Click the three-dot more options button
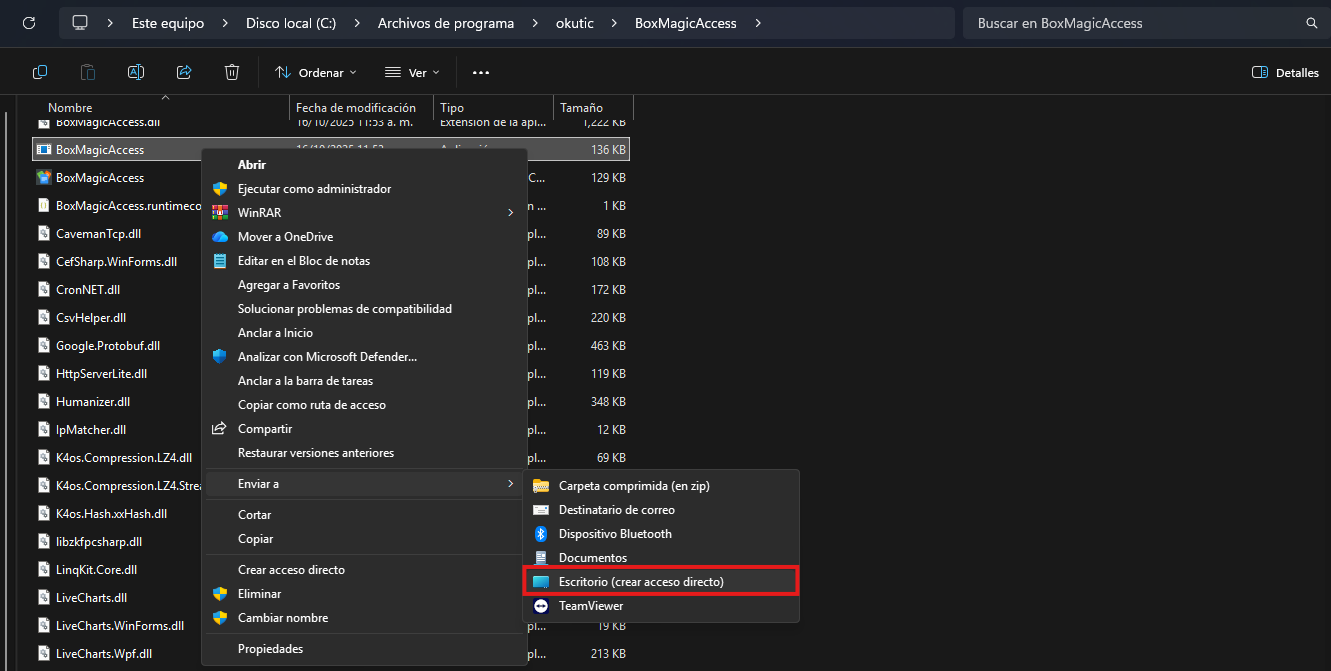Image resolution: width=1331 pixels, height=671 pixels. 481,73
